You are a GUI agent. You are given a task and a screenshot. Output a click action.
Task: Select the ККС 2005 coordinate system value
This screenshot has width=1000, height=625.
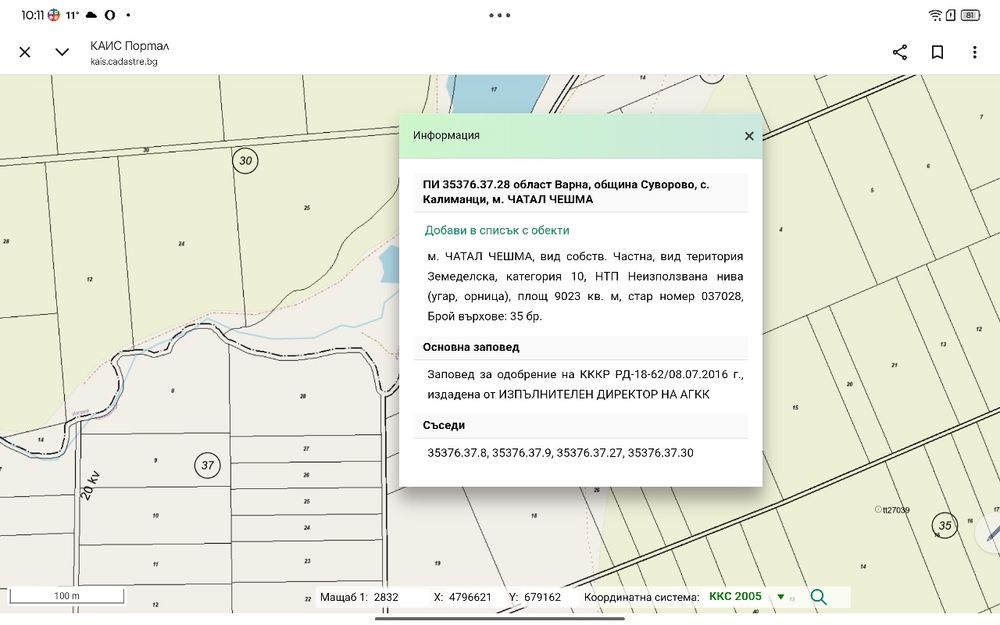click(x=735, y=596)
